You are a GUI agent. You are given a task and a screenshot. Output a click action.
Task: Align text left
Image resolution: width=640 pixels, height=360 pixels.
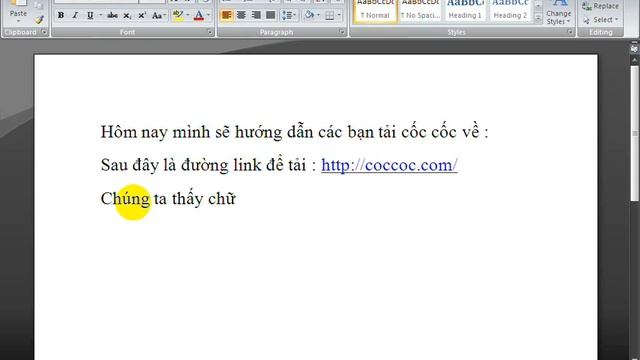pyautogui.click(x=227, y=16)
